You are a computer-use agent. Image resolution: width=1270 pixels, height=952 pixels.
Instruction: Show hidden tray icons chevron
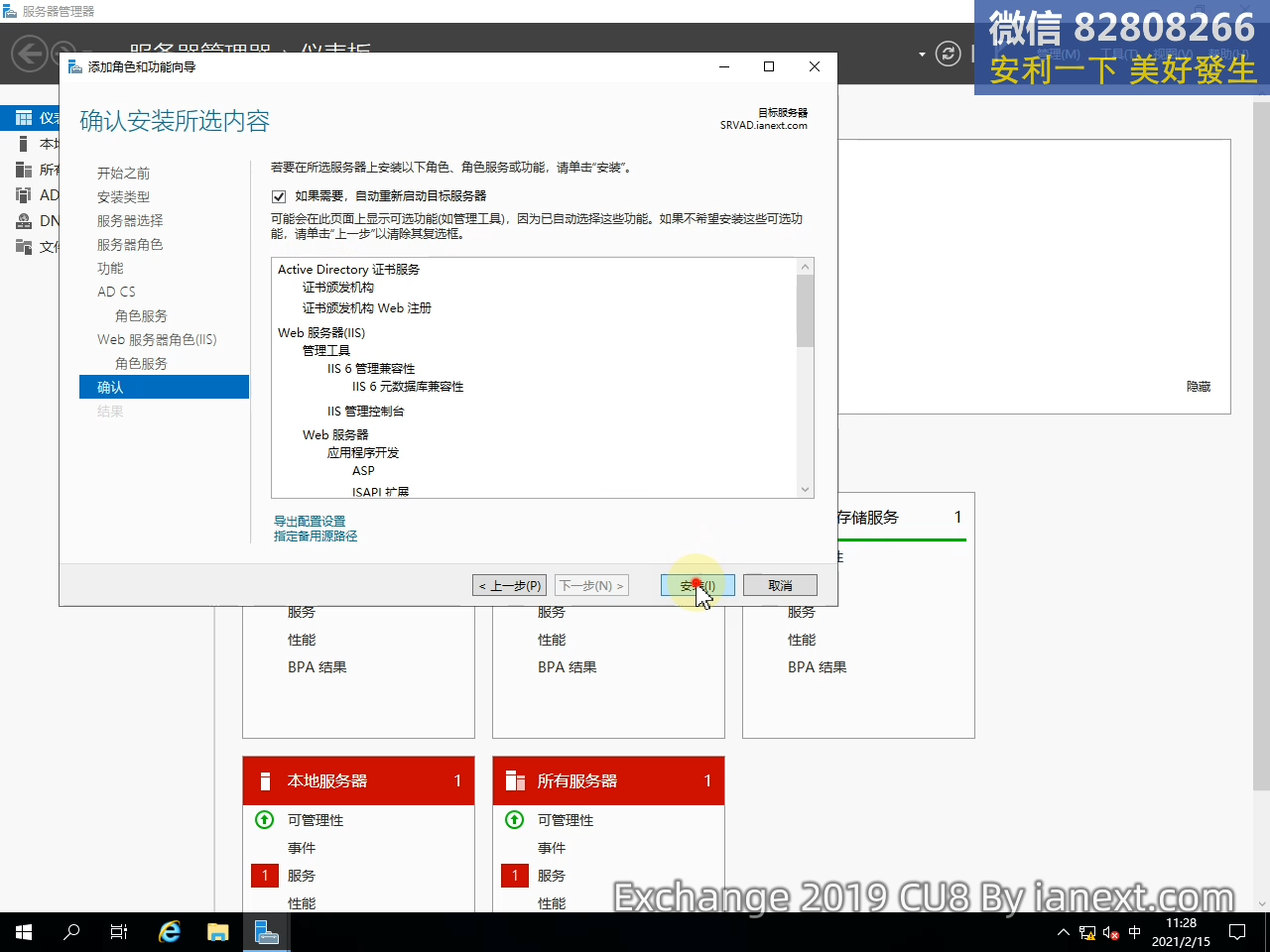1064,933
